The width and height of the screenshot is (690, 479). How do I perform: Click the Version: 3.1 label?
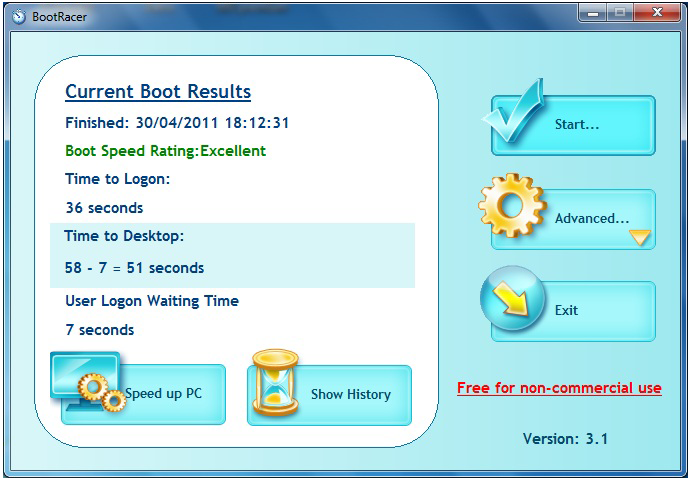tap(565, 439)
